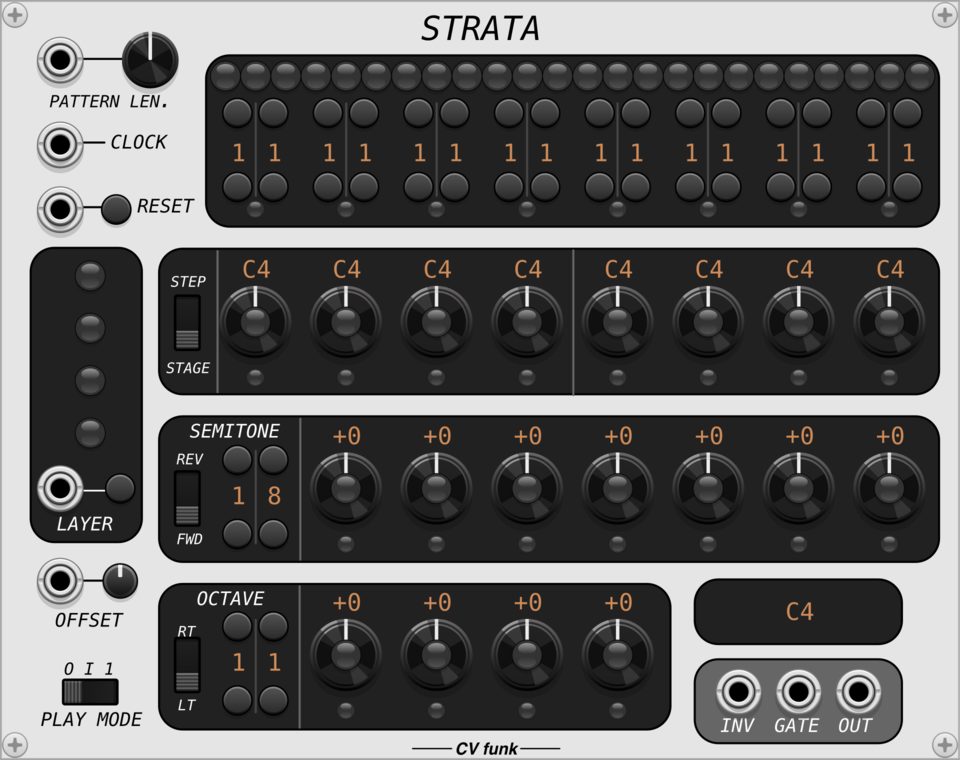Decrement SEMITONE end value below the 8

[x=273, y=533]
